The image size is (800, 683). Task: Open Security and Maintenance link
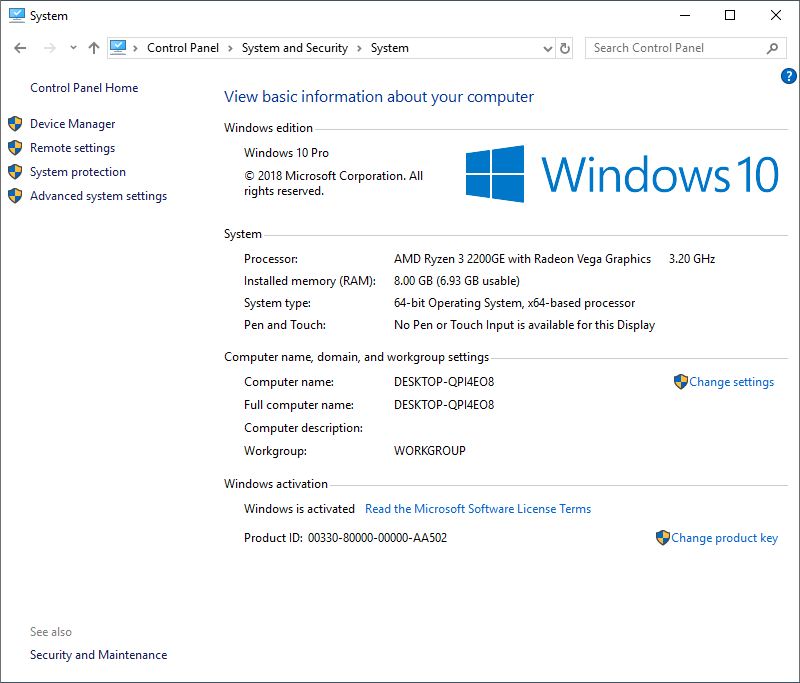pos(98,655)
